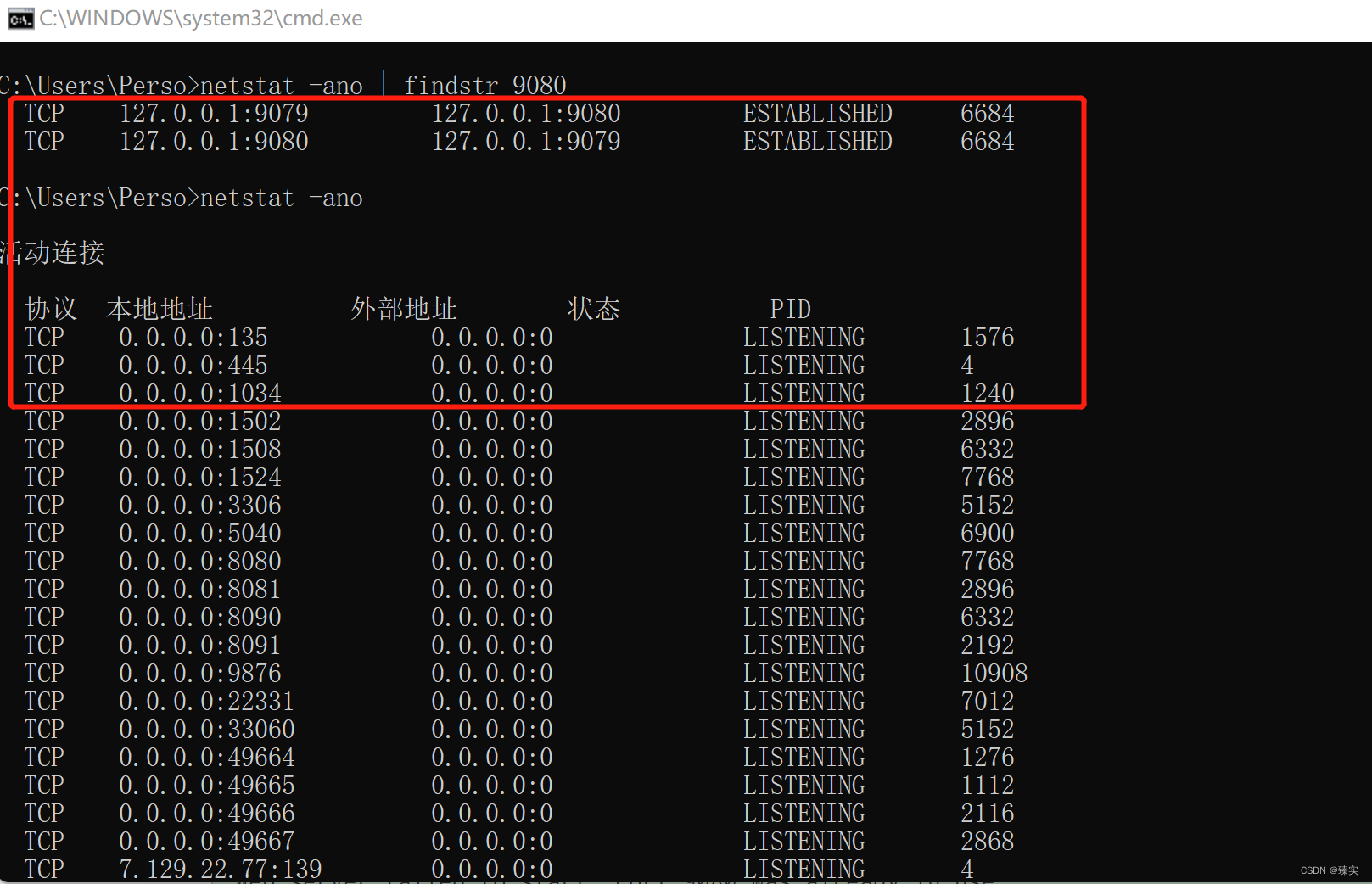Click PID 2868 for port 49667
This screenshot has height=884, width=1372.
[x=988, y=842]
